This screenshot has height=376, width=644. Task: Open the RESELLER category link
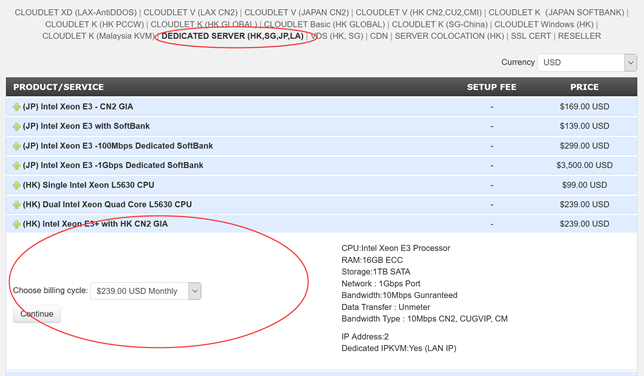pyautogui.click(x=579, y=36)
